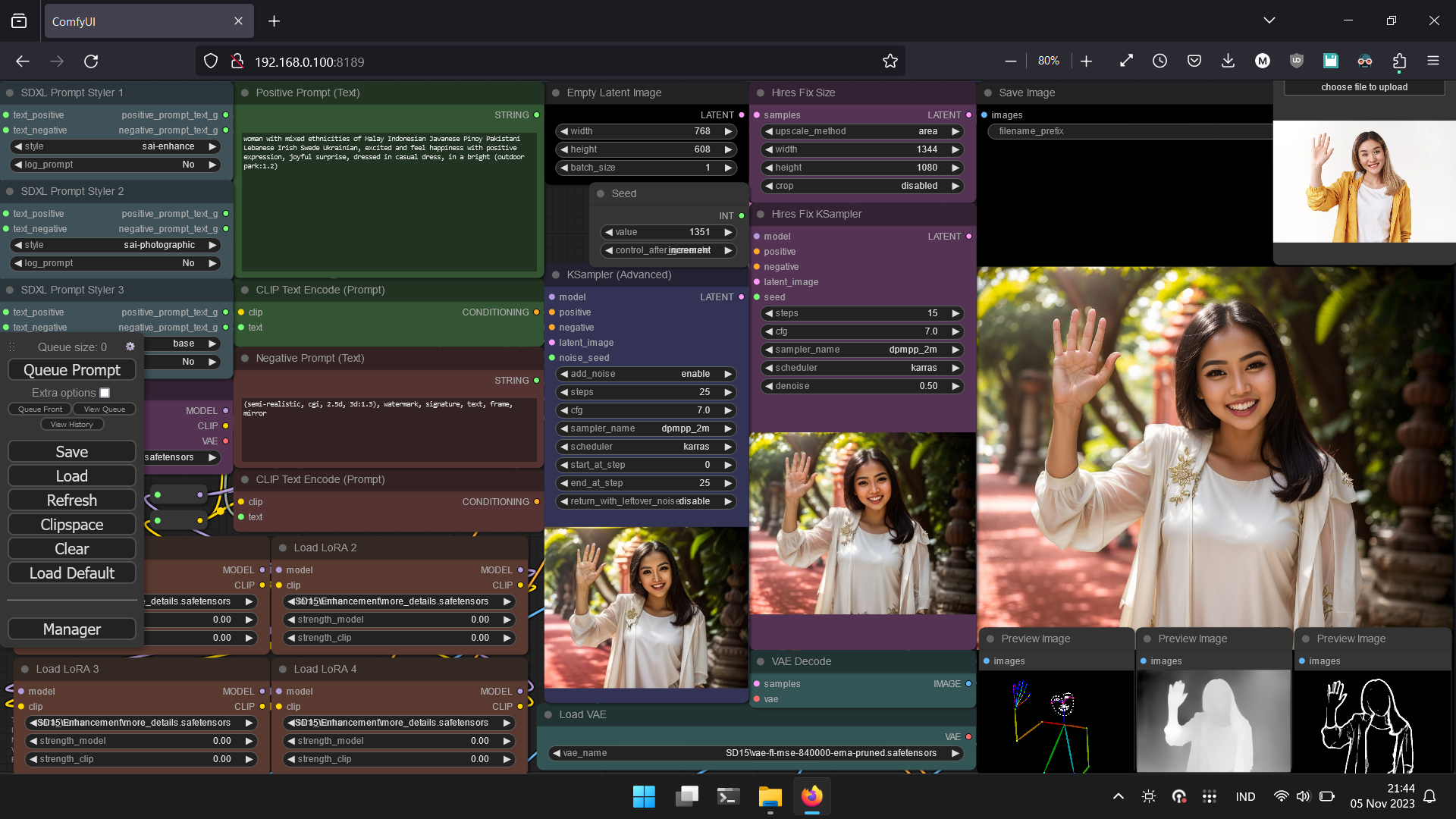
Task: Click choose file to upload button
Action: (1363, 87)
